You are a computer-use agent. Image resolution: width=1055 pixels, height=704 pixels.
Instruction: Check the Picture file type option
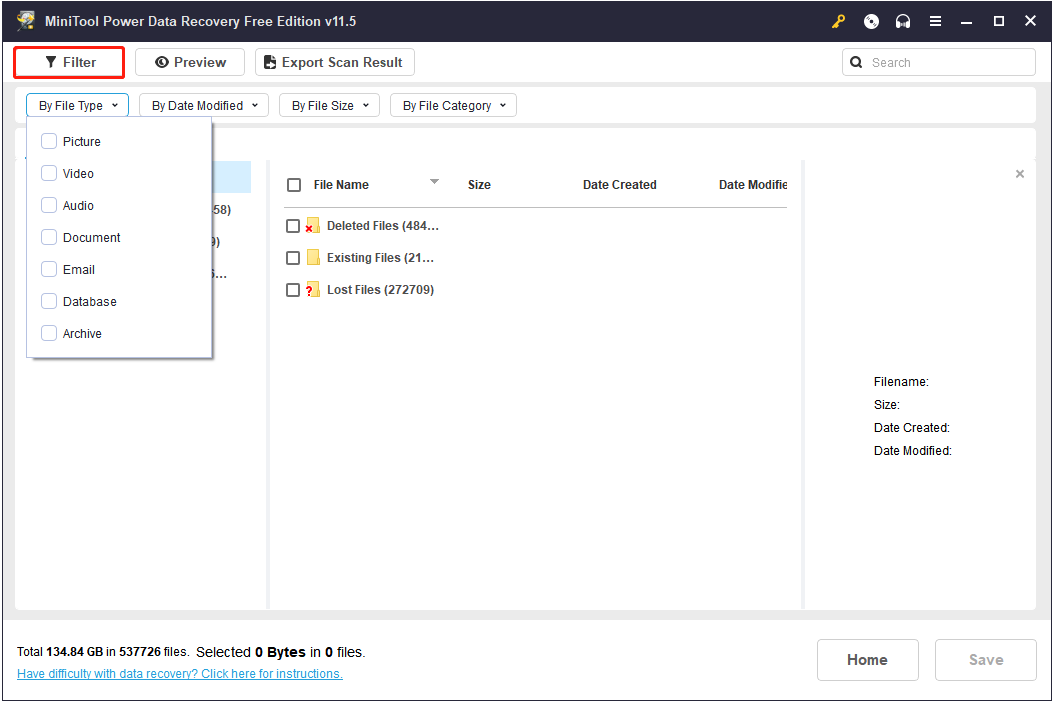(49, 141)
